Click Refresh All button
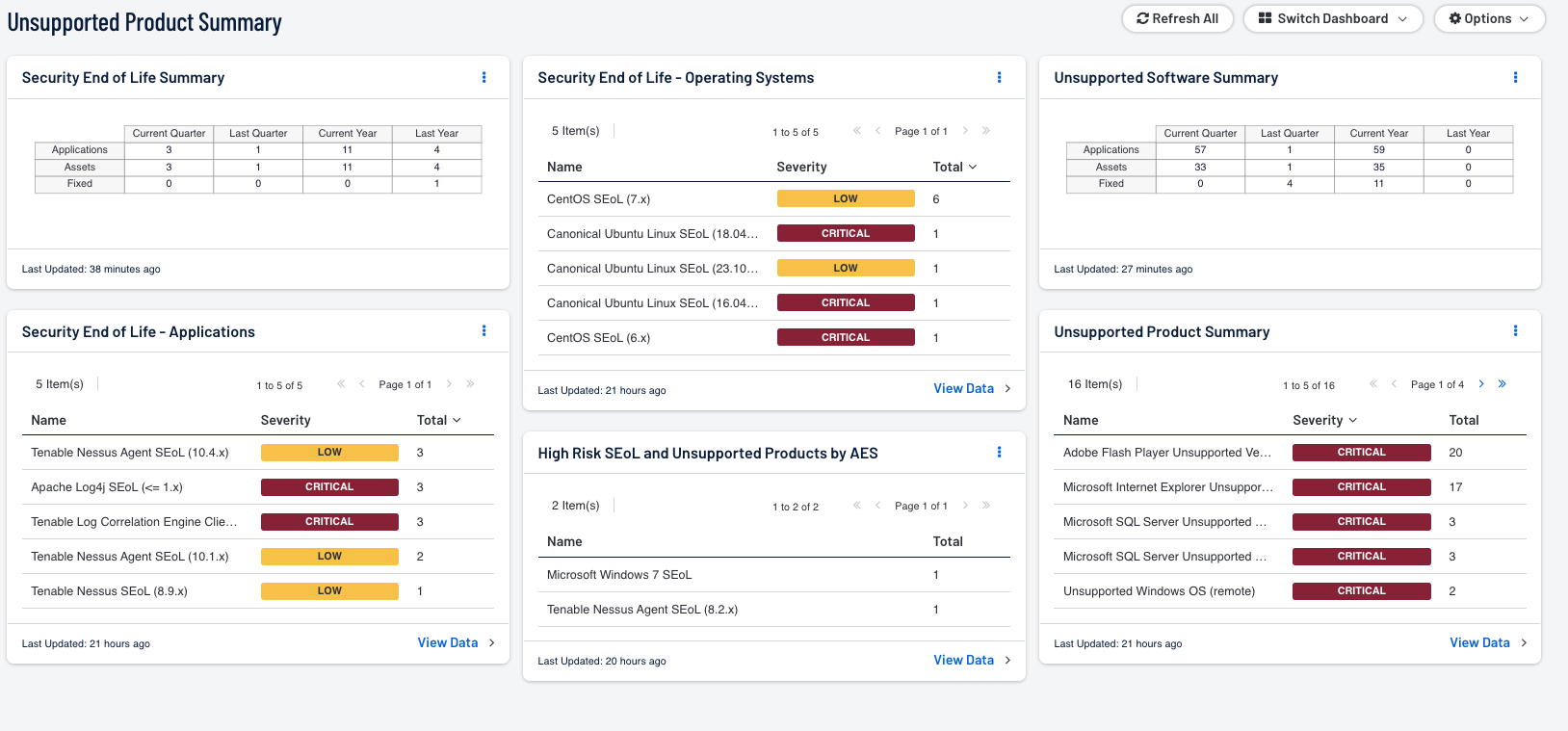The image size is (1568, 731). pyautogui.click(x=1177, y=18)
